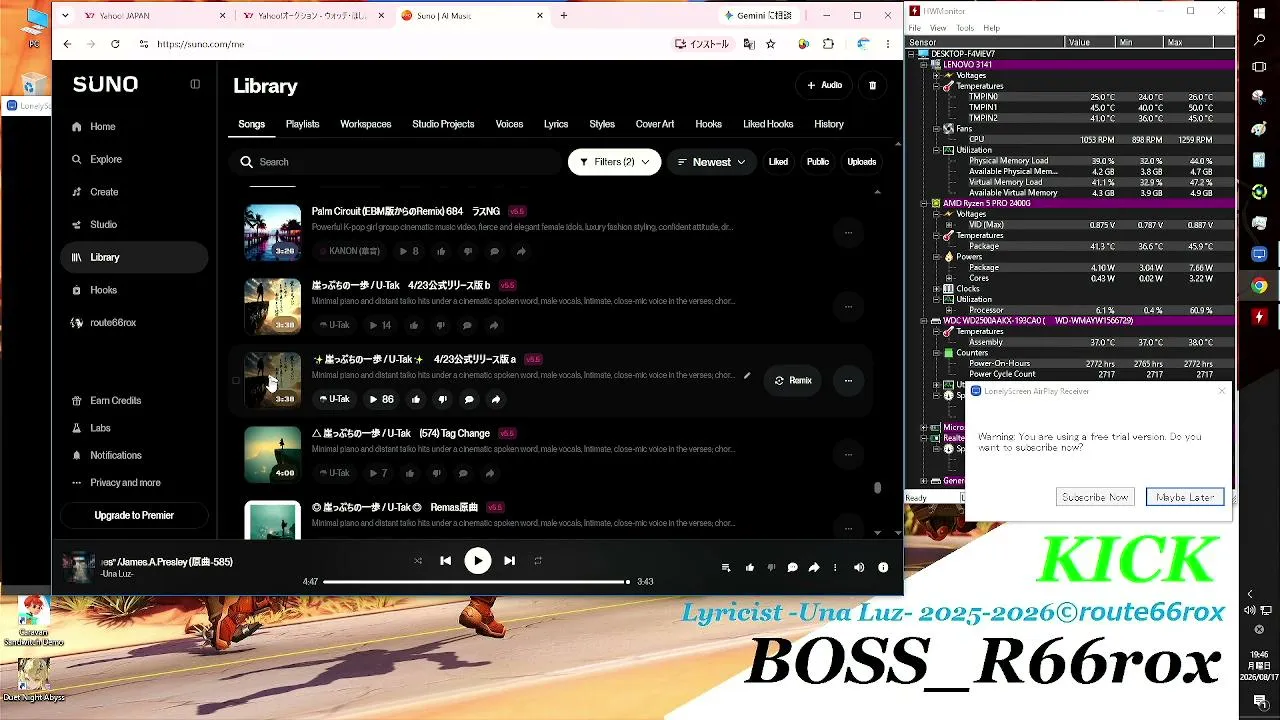Image resolution: width=1280 pixels, height=720 pixels.
Task: Skip to the next track
Action: 510,561
